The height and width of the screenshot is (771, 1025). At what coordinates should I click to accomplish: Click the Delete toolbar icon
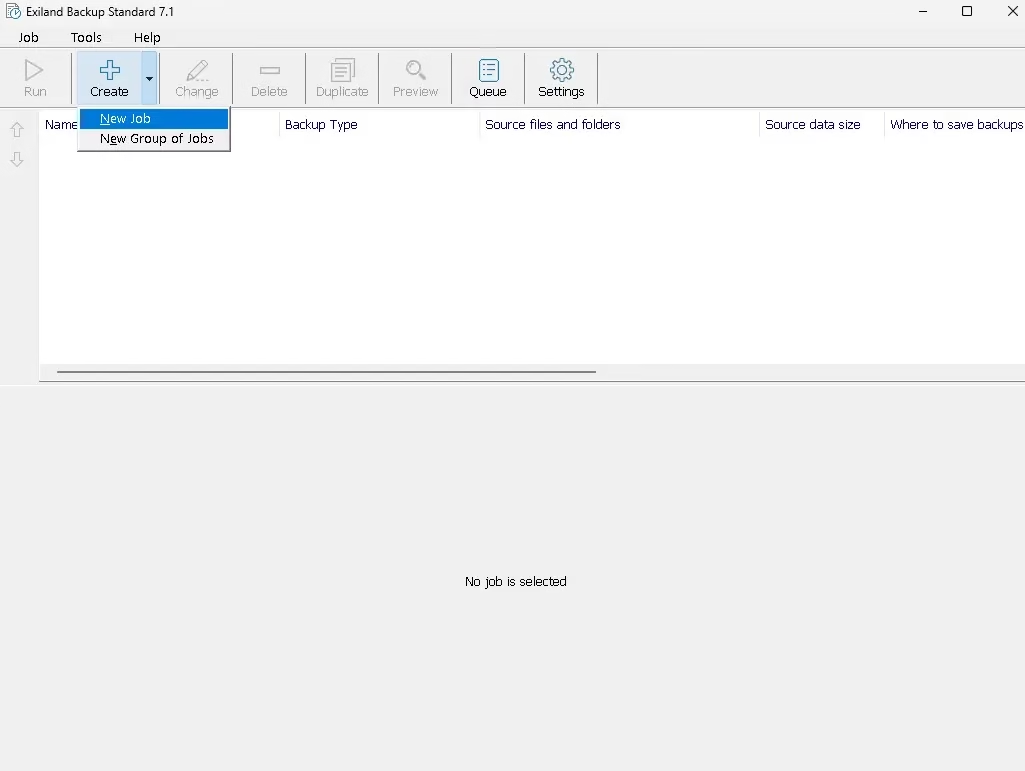pyautogui.click(x=269, y=71)
